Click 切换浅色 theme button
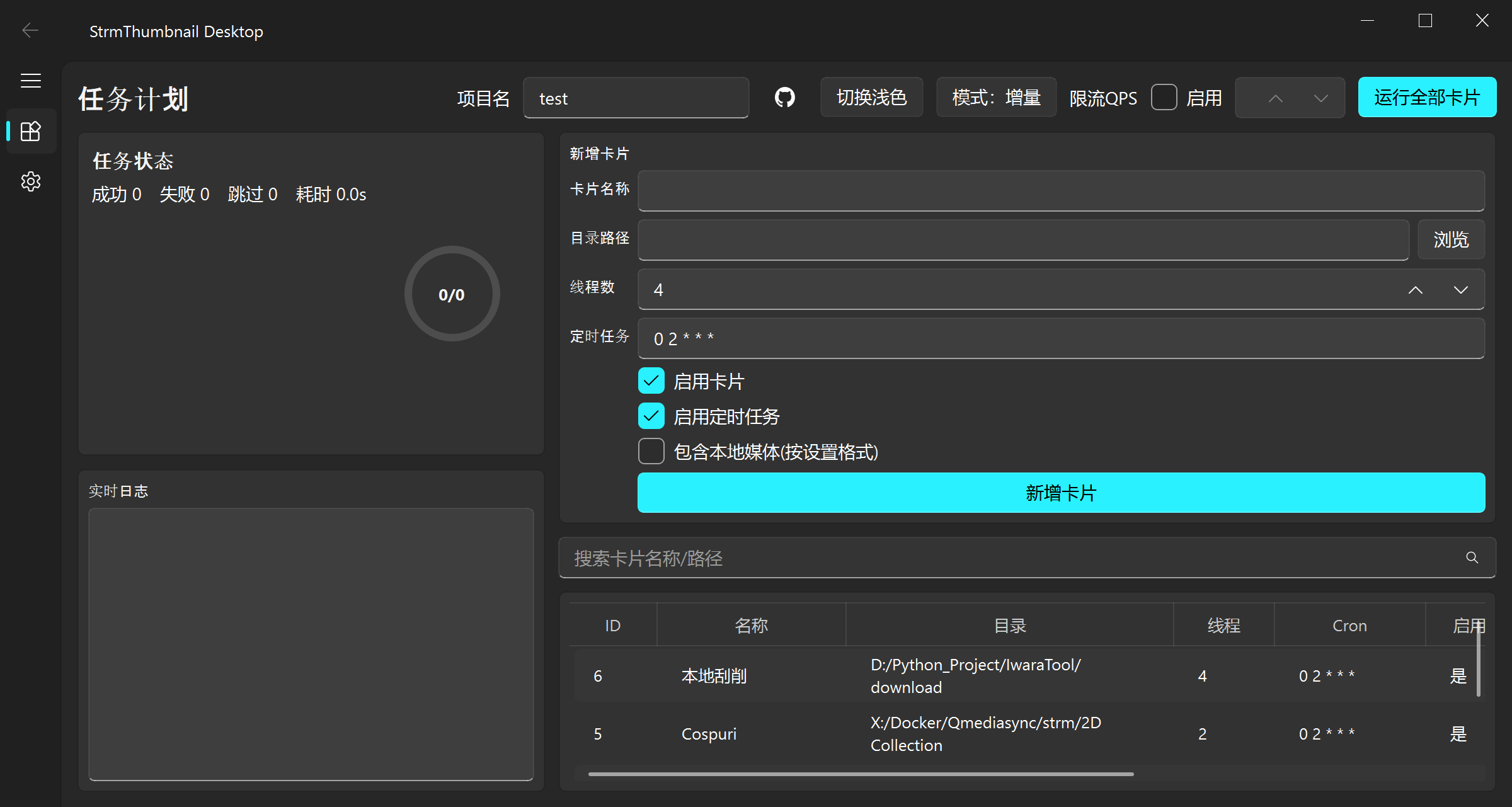The height and width of the screenshot is (807, 1512). coord(871,98)
